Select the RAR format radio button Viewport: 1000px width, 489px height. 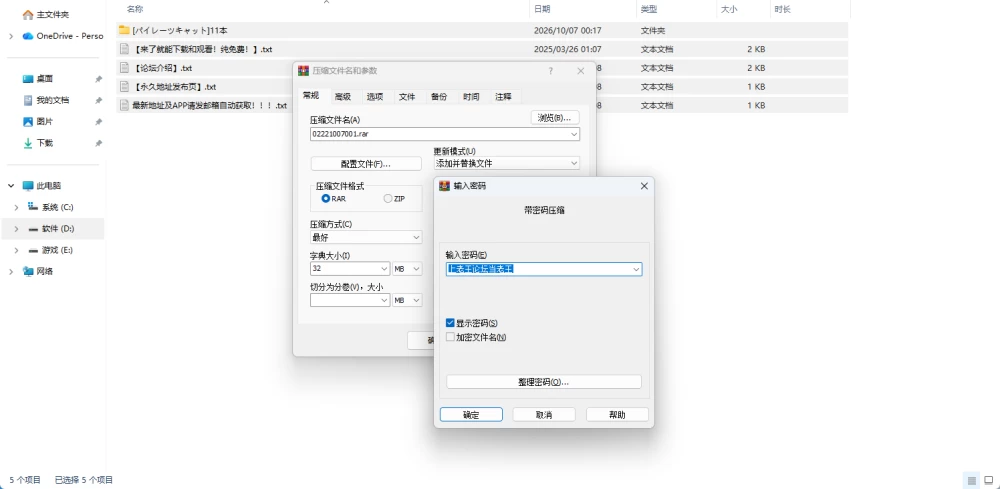pos(326,199)
